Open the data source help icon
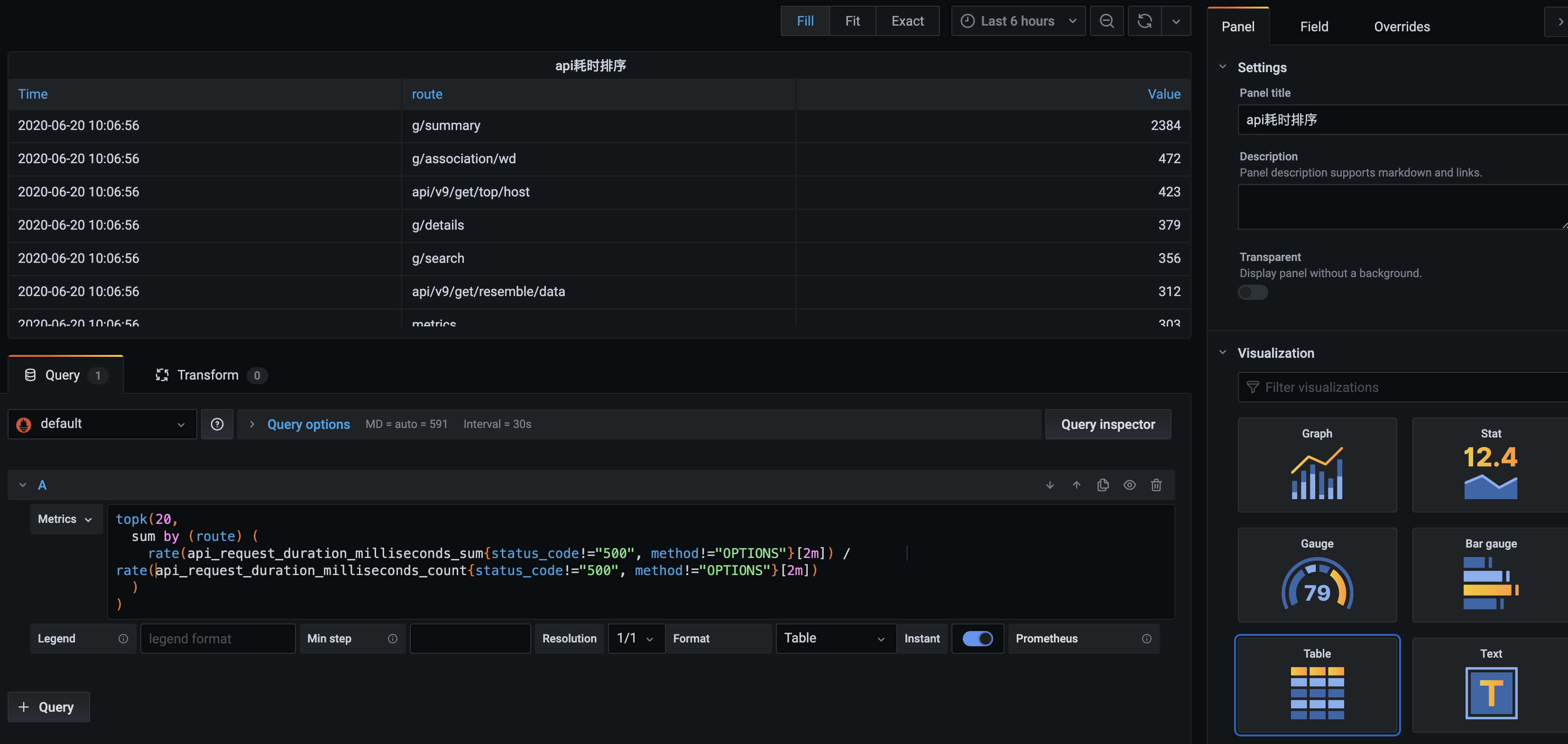The width and height of the screenshot is (1568, 744). coord(217,424)
